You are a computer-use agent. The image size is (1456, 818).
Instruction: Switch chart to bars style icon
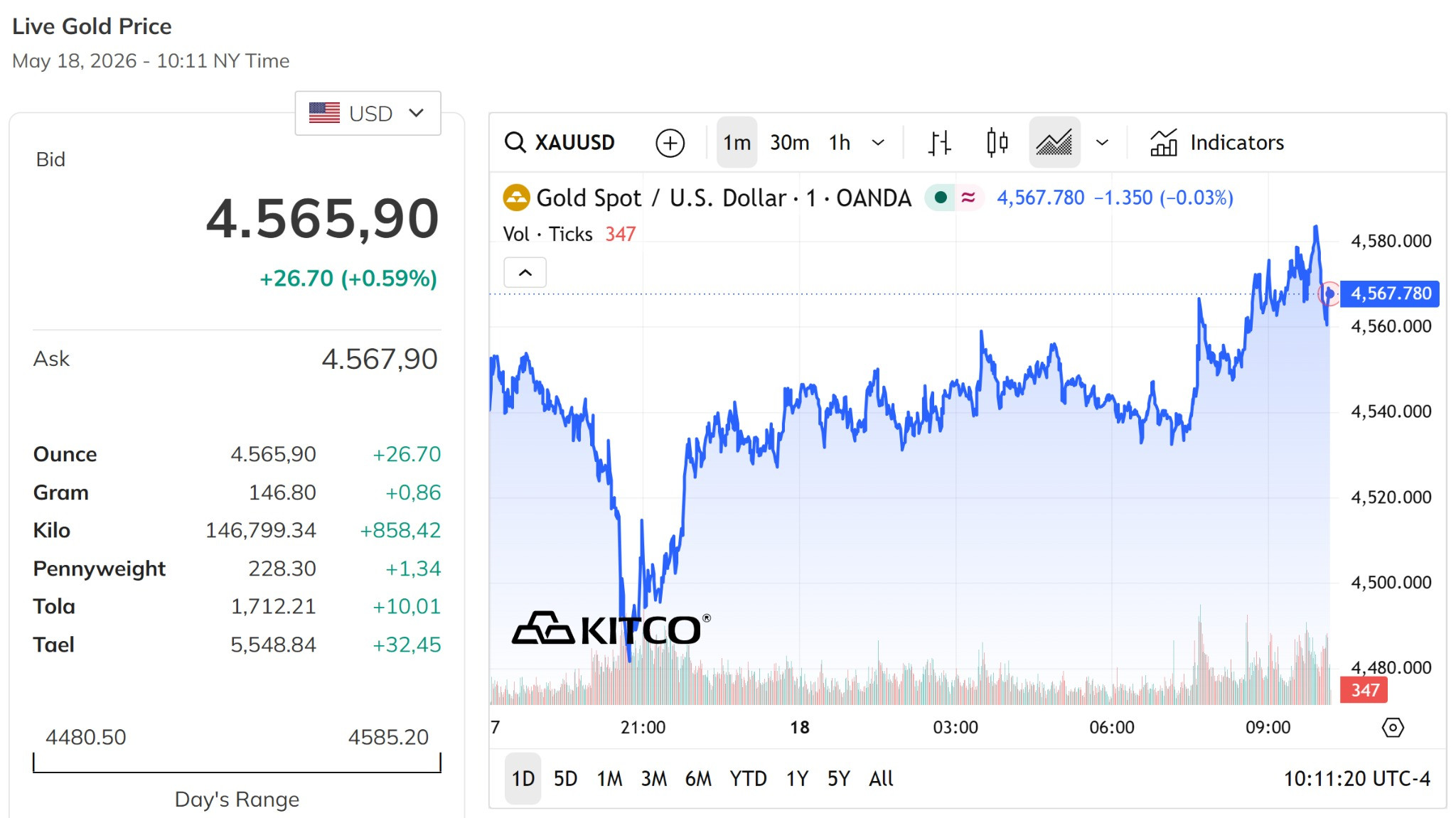[x=939, y=143]
